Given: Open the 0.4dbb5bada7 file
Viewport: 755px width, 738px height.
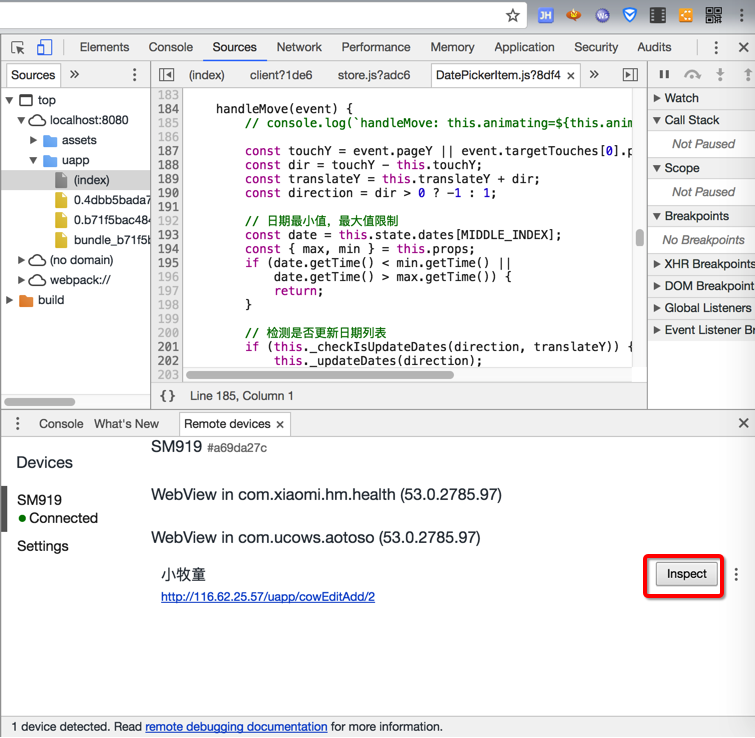Looking at the screenshot, I should point(103,200).
